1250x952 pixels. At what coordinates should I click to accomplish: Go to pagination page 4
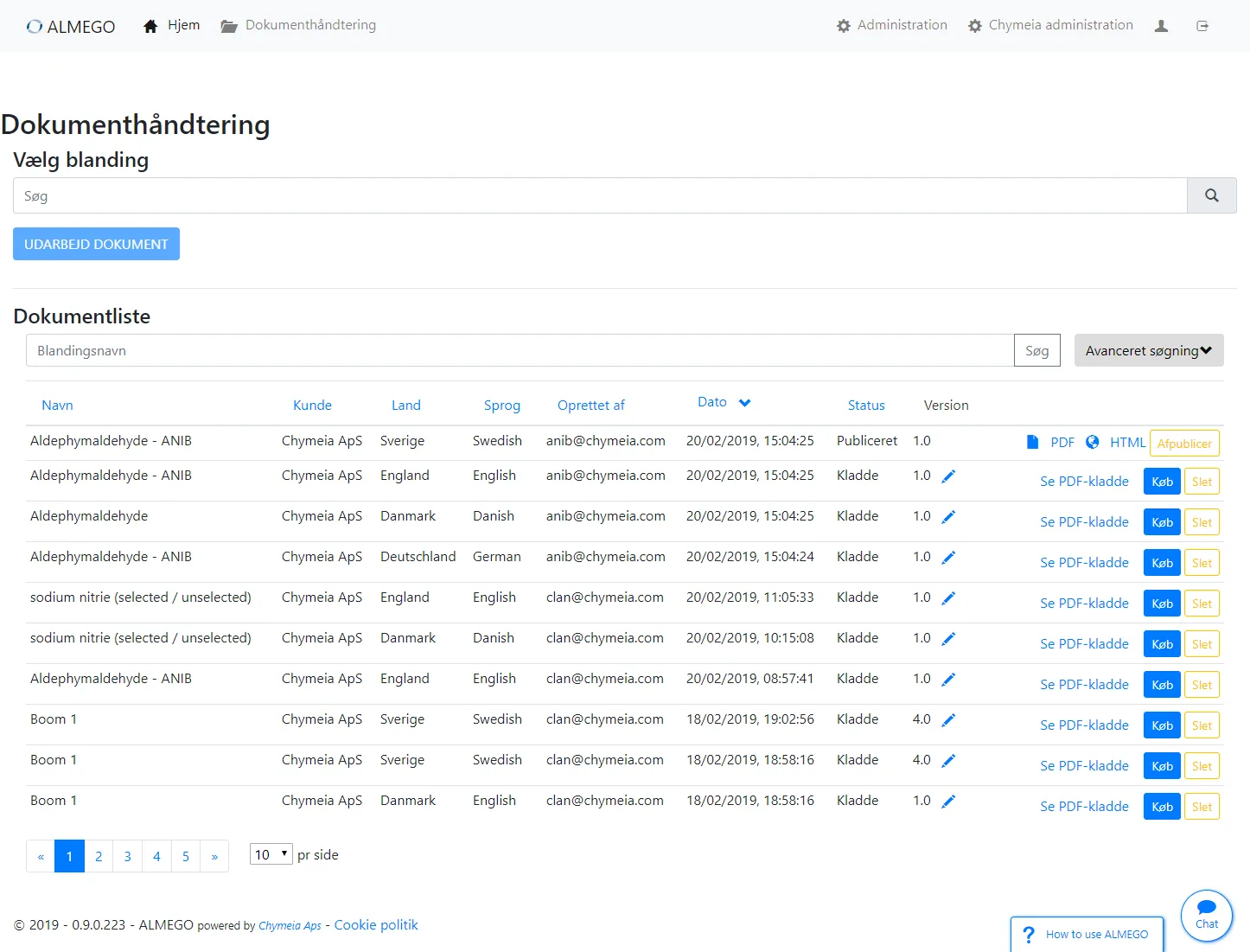(156, 856)
